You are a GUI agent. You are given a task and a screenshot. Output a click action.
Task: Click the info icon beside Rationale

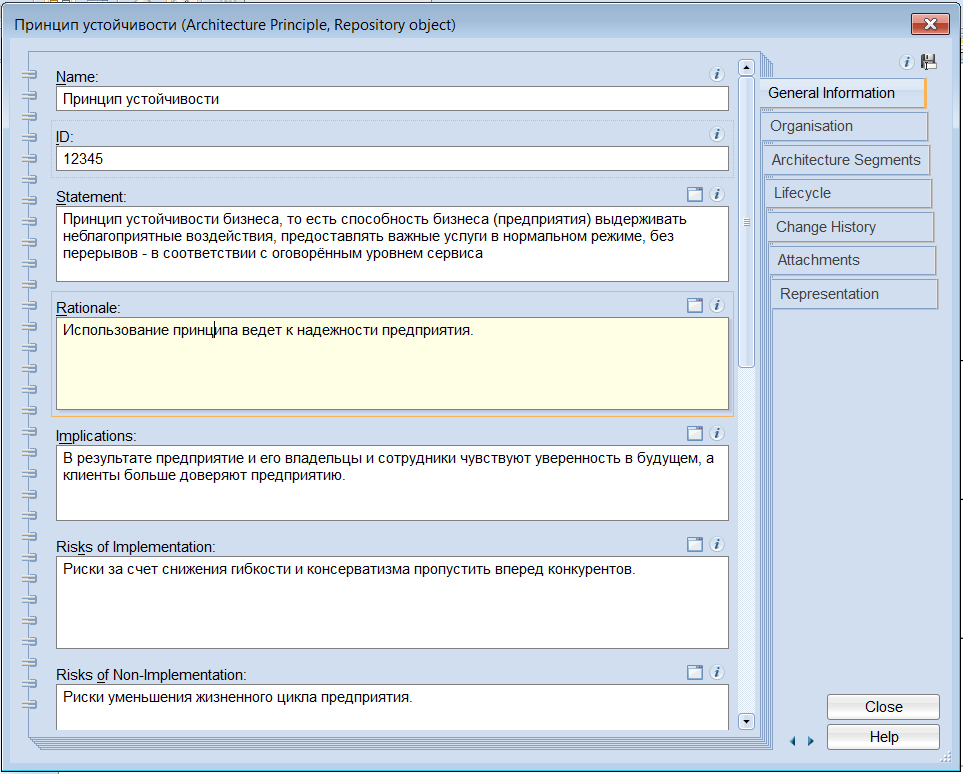pyautogui.click(x=717, y=305)
